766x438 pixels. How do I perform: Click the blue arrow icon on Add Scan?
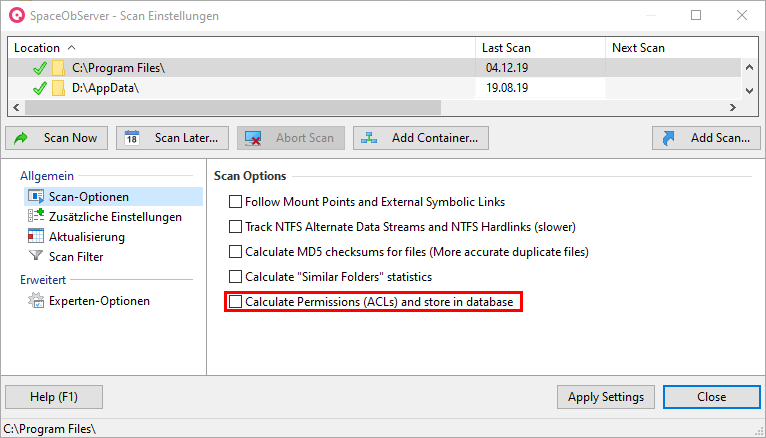[x=668, y=138]
